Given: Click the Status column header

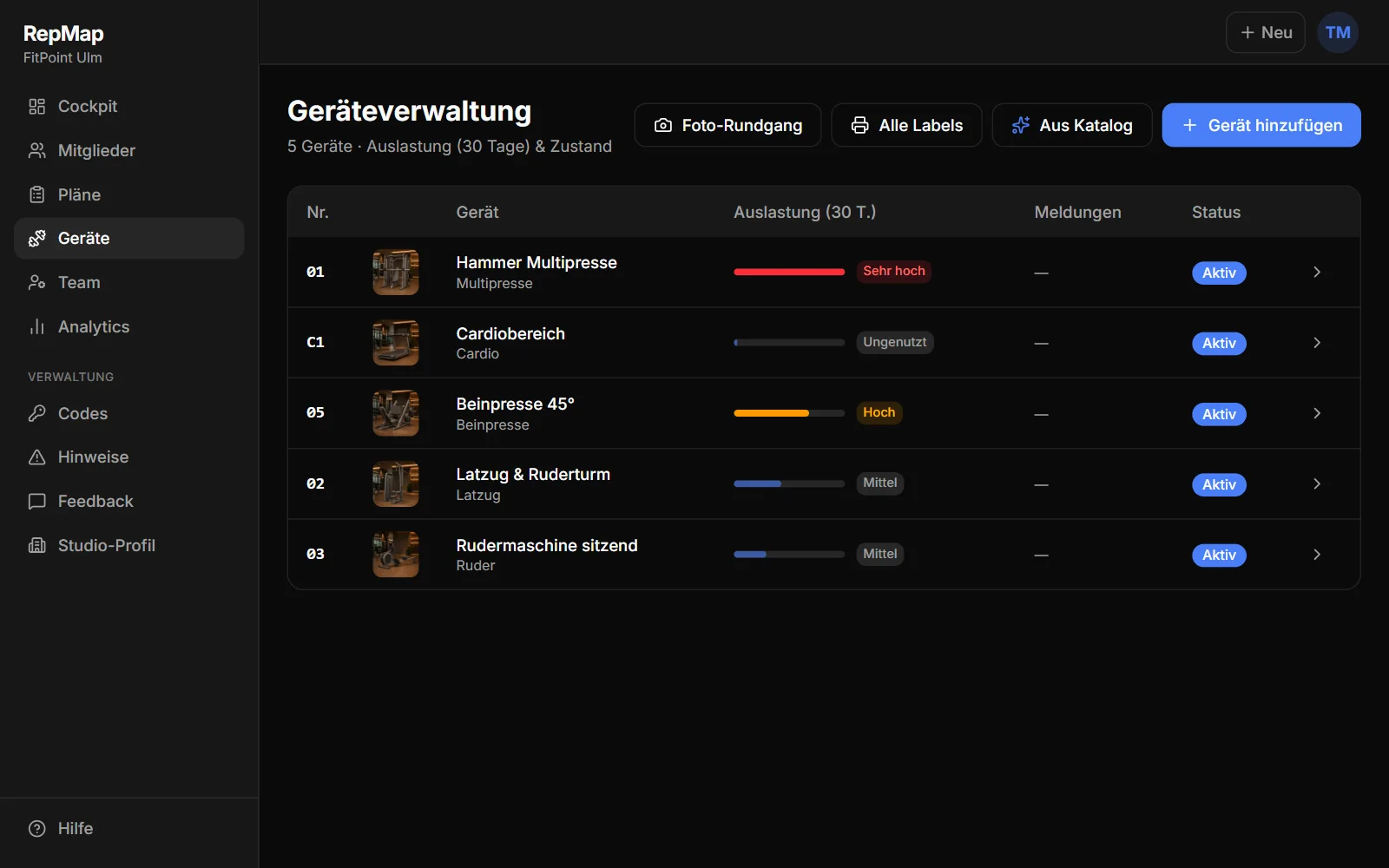Looking at the screenshot, I should pos(1216,212).
